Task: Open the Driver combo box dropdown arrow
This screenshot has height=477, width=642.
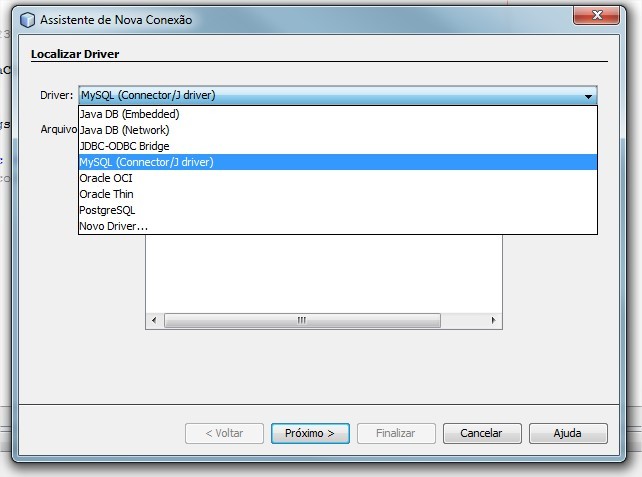Action: pos(588,96)
